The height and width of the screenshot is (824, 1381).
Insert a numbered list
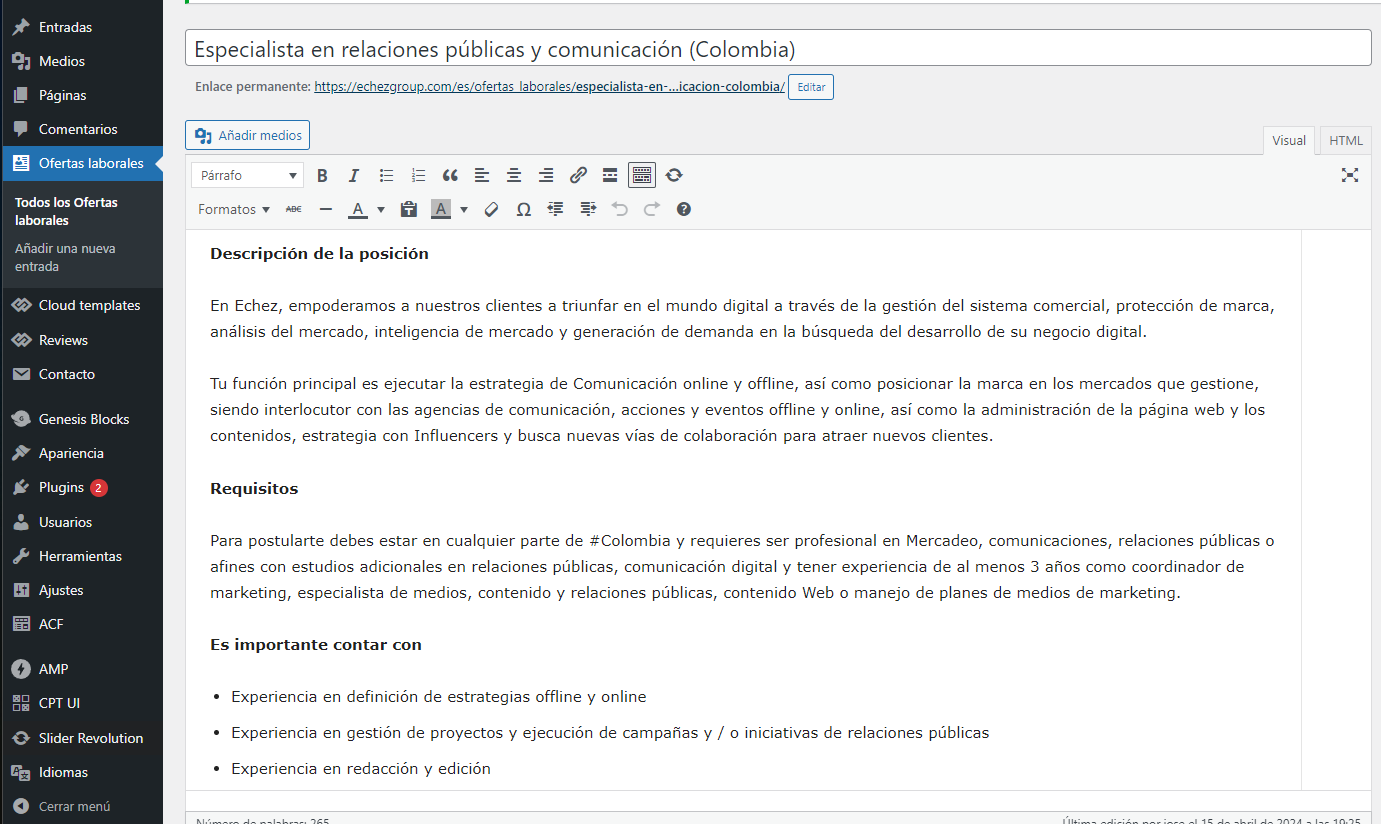[x=418, y=175]
